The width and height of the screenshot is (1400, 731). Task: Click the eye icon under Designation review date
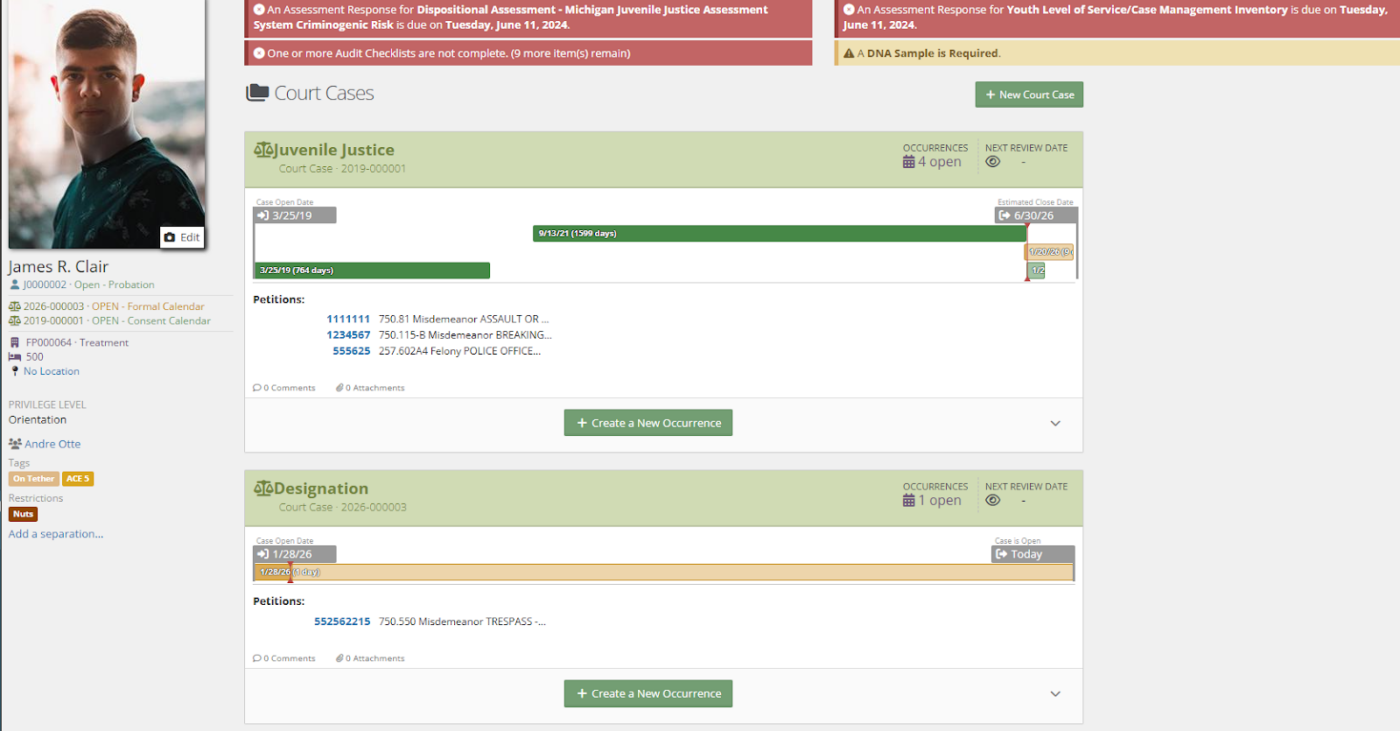click(x=993, y=500)
